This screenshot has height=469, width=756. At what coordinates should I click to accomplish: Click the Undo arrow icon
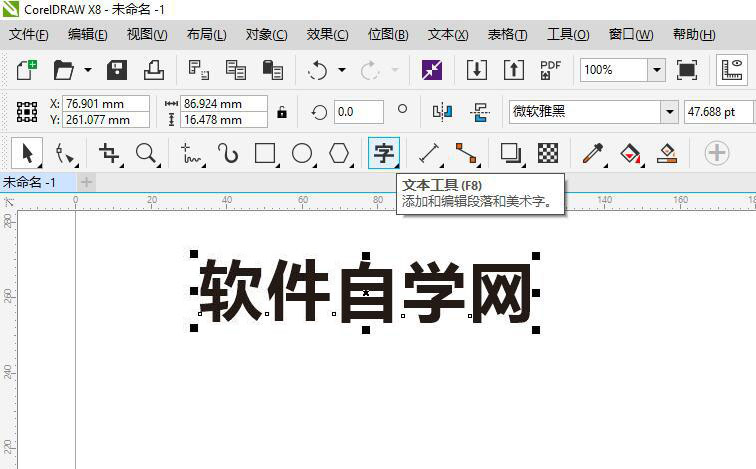click(x=317, y=70)
